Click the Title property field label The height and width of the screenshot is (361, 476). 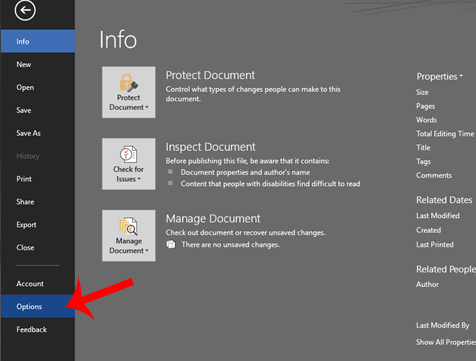coord(423,147)
